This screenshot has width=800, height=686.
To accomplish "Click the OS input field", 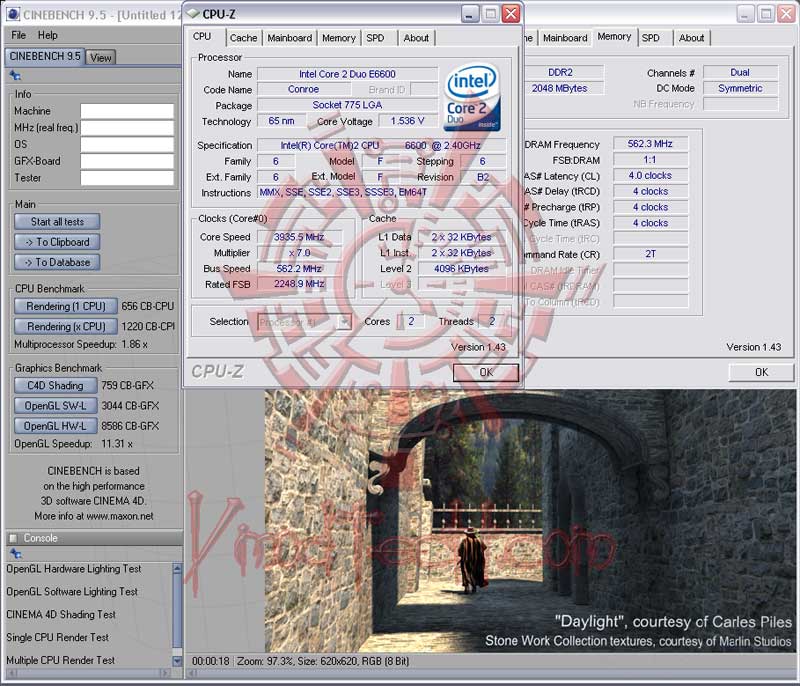I will point(127,144).
